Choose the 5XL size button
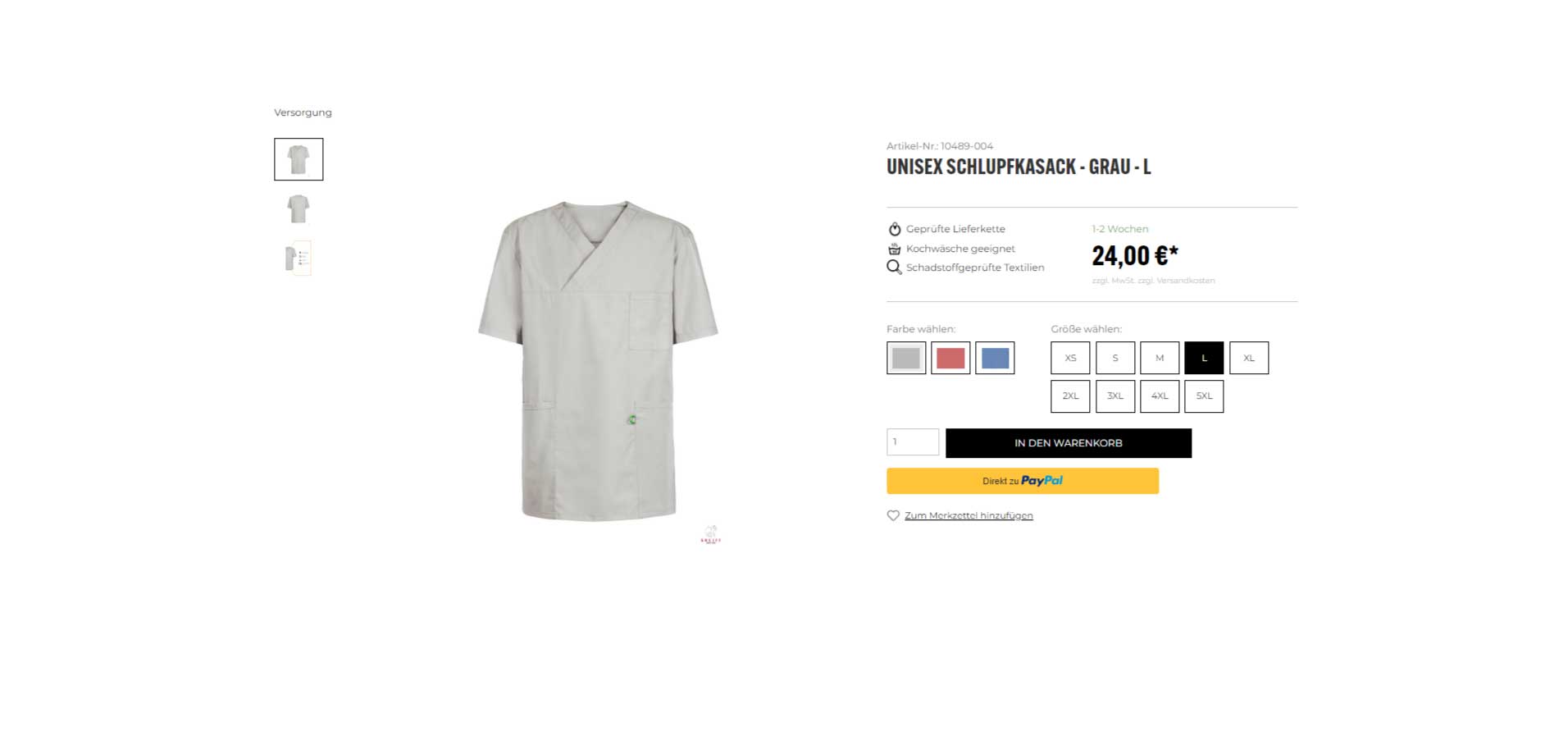Image resolution: width=1568 pixels, height=741 pixels. [x=1204, y=396]
